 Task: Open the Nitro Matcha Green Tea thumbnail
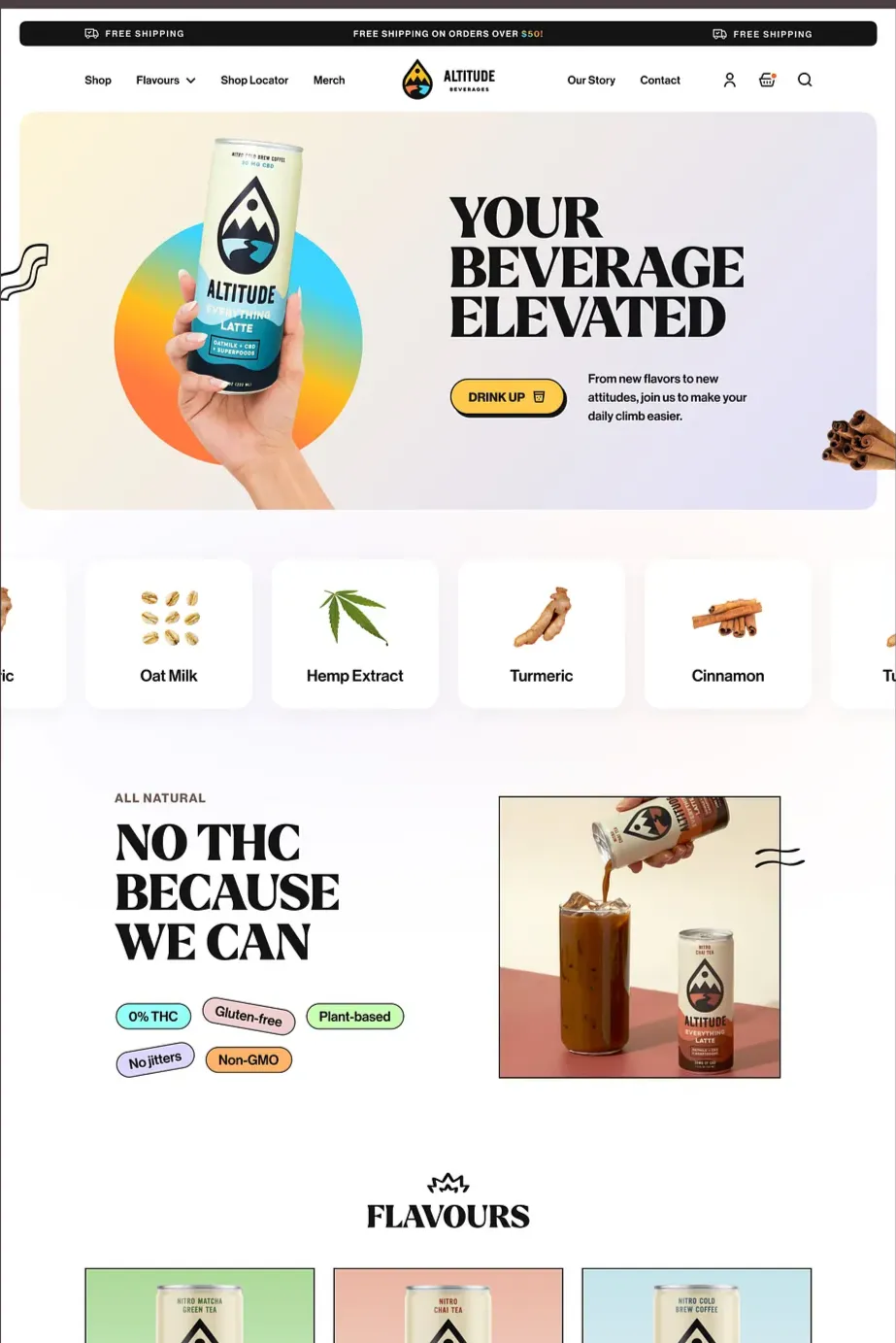tap(200, 1305)
